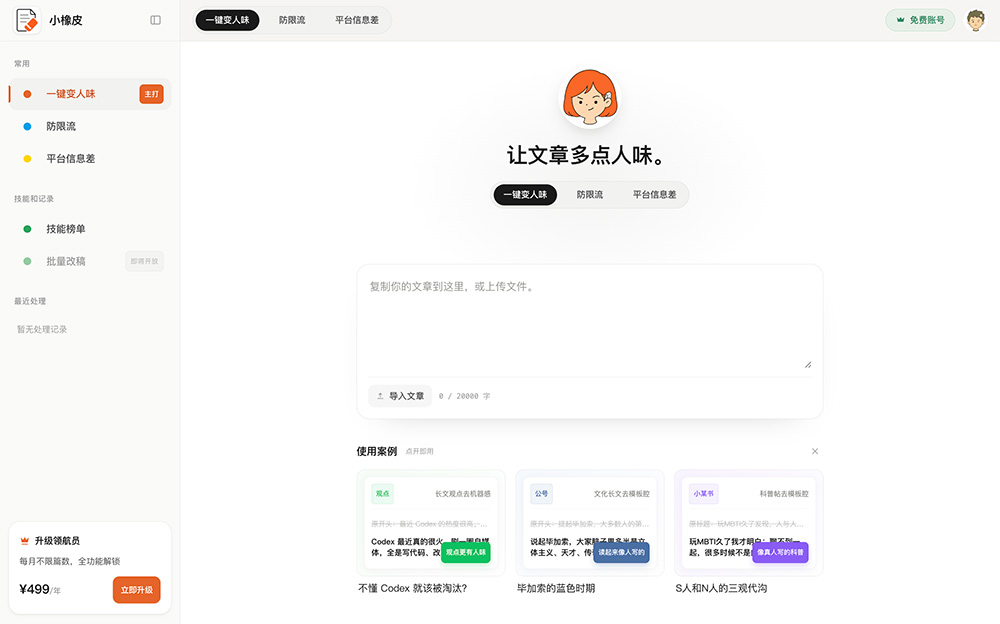Click the 升级领航员 title
The image size is (1000, 624).
point(57,541)
